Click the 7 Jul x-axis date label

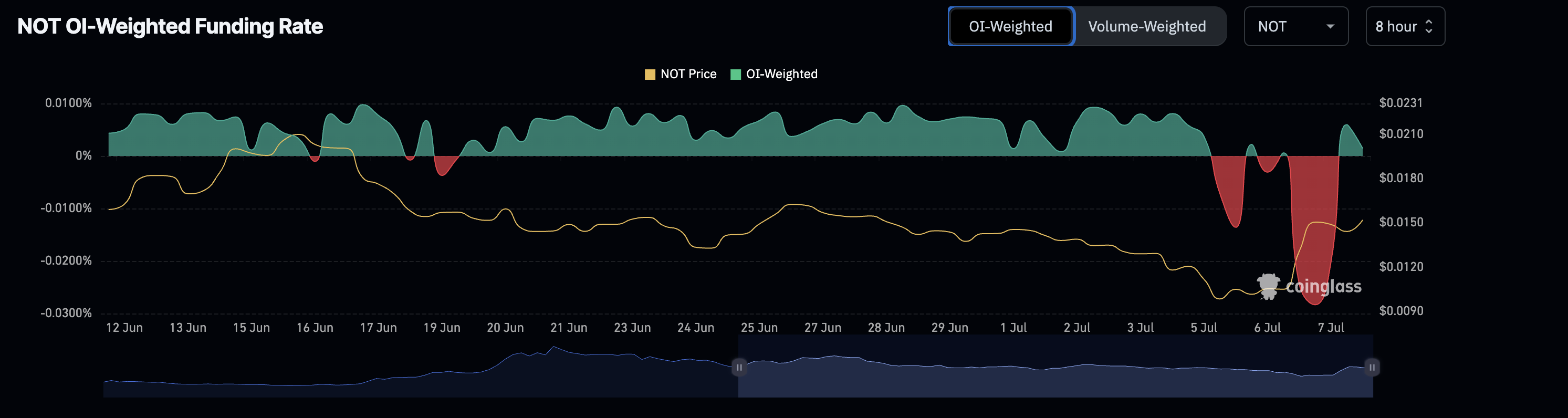[x=1331, y=328]
